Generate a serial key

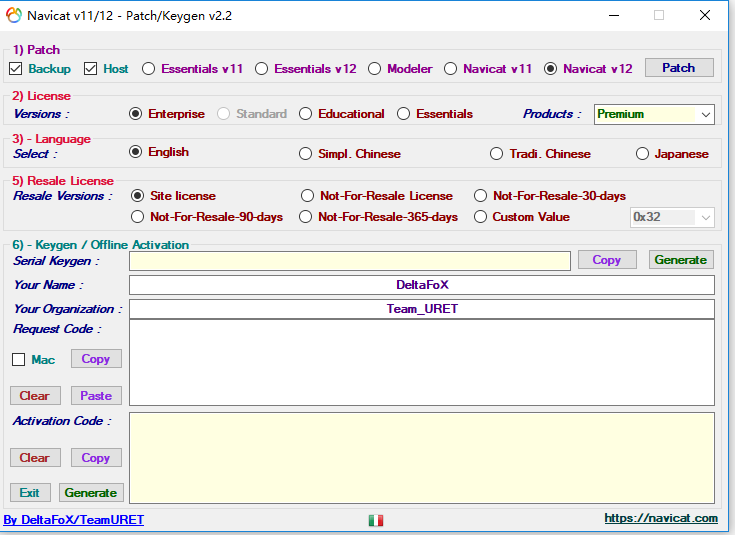(681, 260)
